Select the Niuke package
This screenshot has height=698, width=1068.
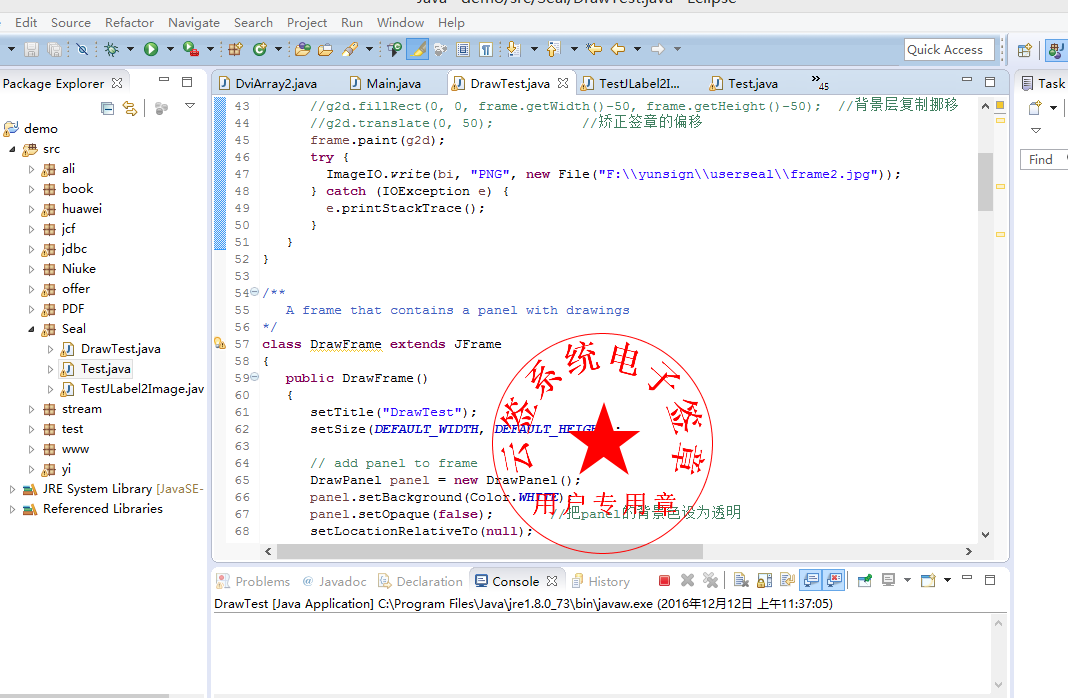[x=69, y=269]
